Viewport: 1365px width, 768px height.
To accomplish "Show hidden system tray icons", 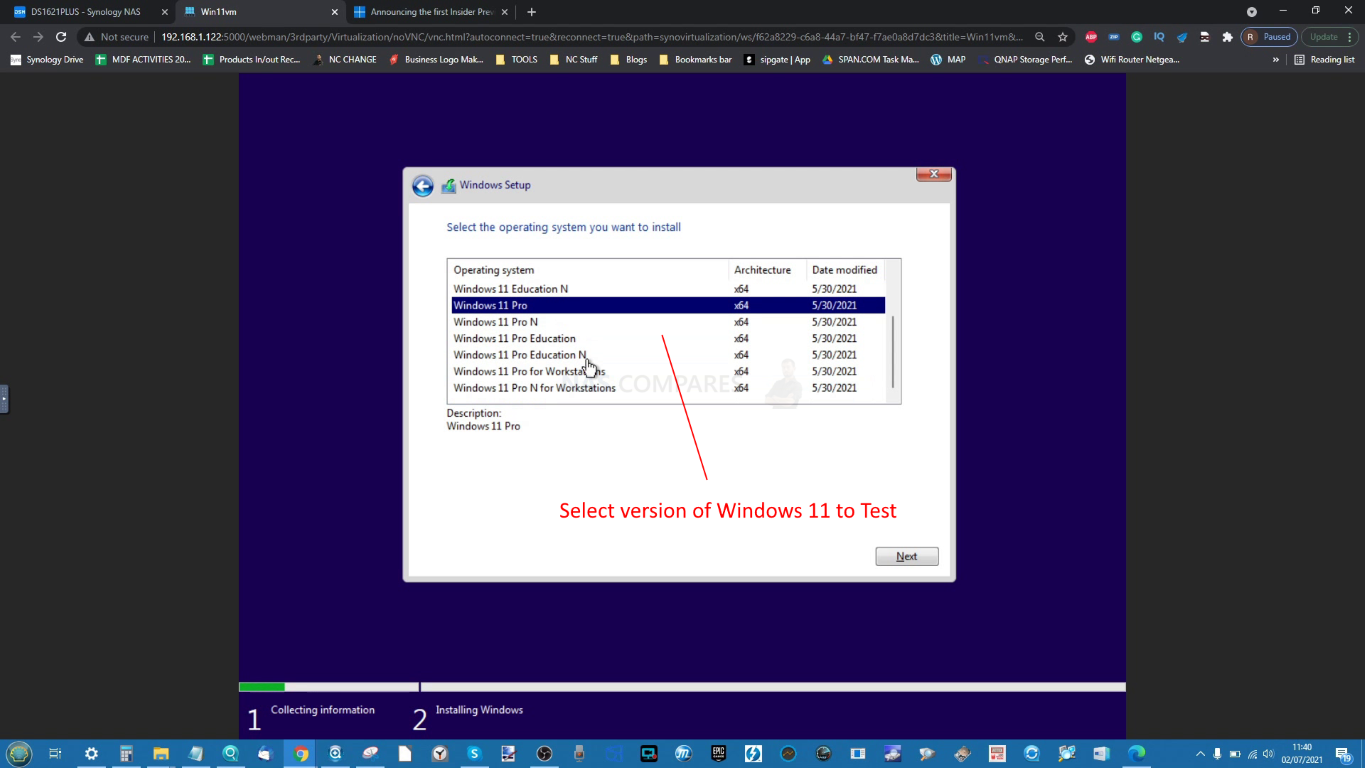I will click(x=1200, y=753).
